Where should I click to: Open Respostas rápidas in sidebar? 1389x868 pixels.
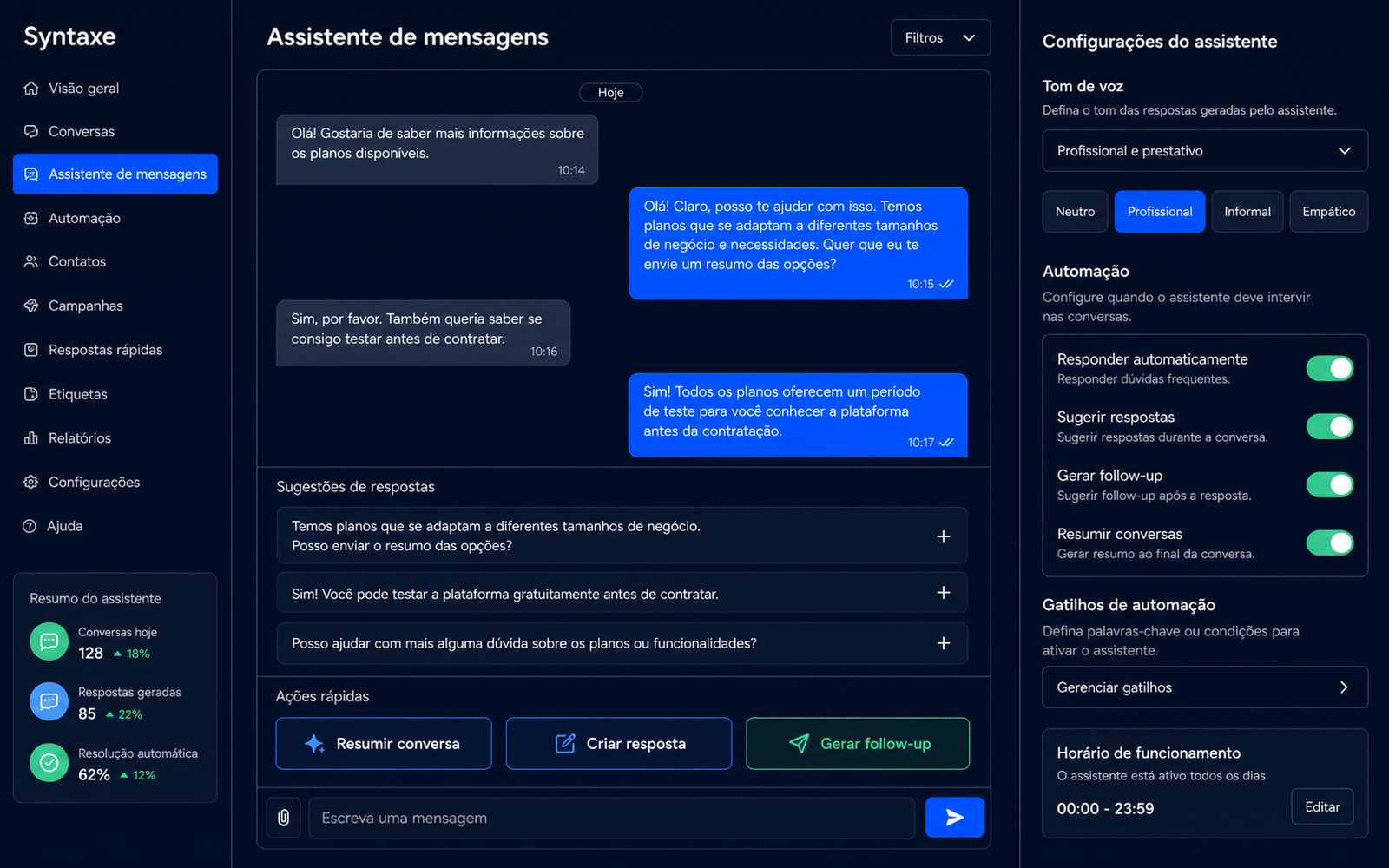point(115,350)
